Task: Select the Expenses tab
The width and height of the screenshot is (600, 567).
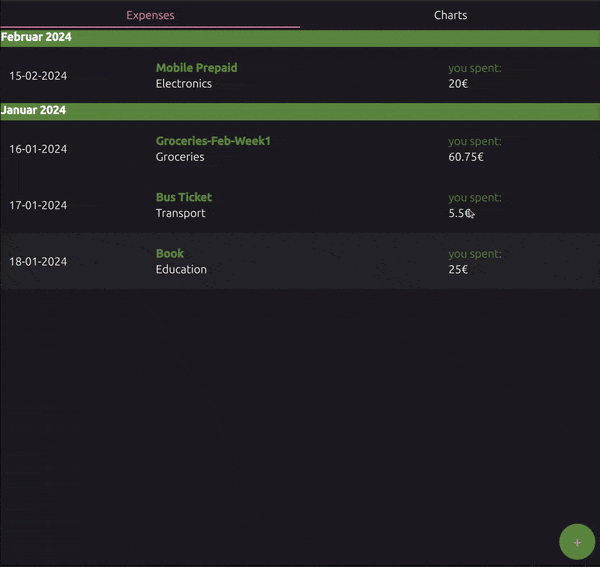Action: [x=150, y=15]
